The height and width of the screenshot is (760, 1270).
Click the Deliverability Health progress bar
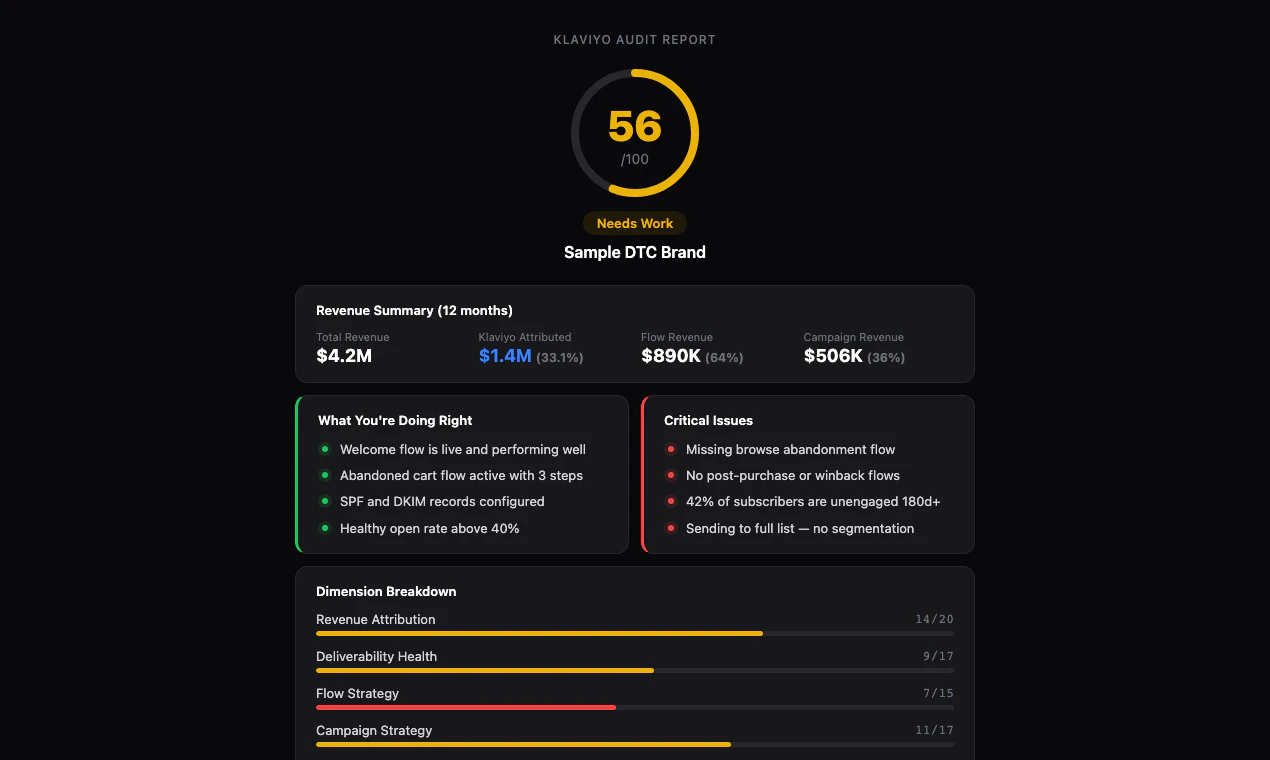[x=634, y=670]
